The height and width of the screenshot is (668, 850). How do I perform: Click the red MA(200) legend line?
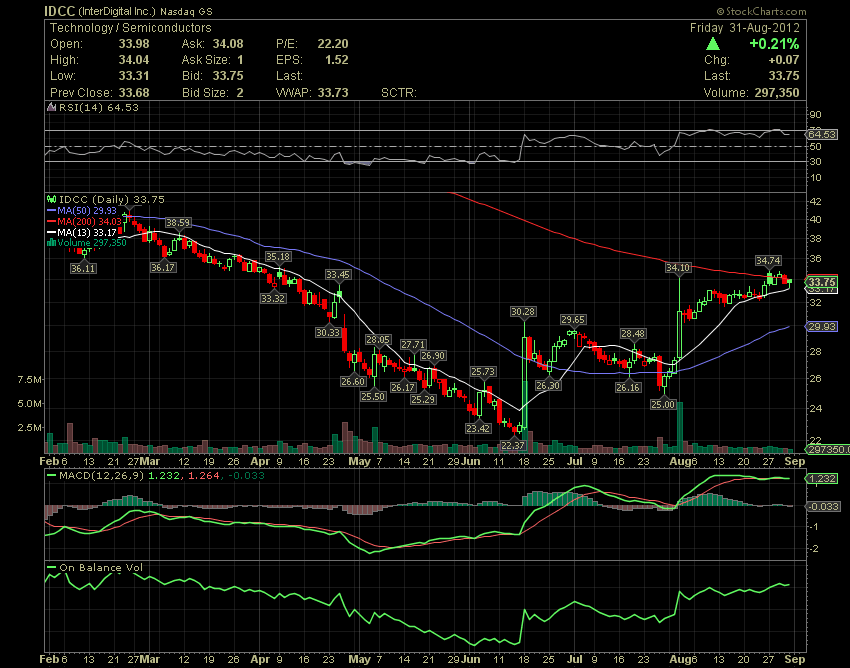(x=51, y=221)
